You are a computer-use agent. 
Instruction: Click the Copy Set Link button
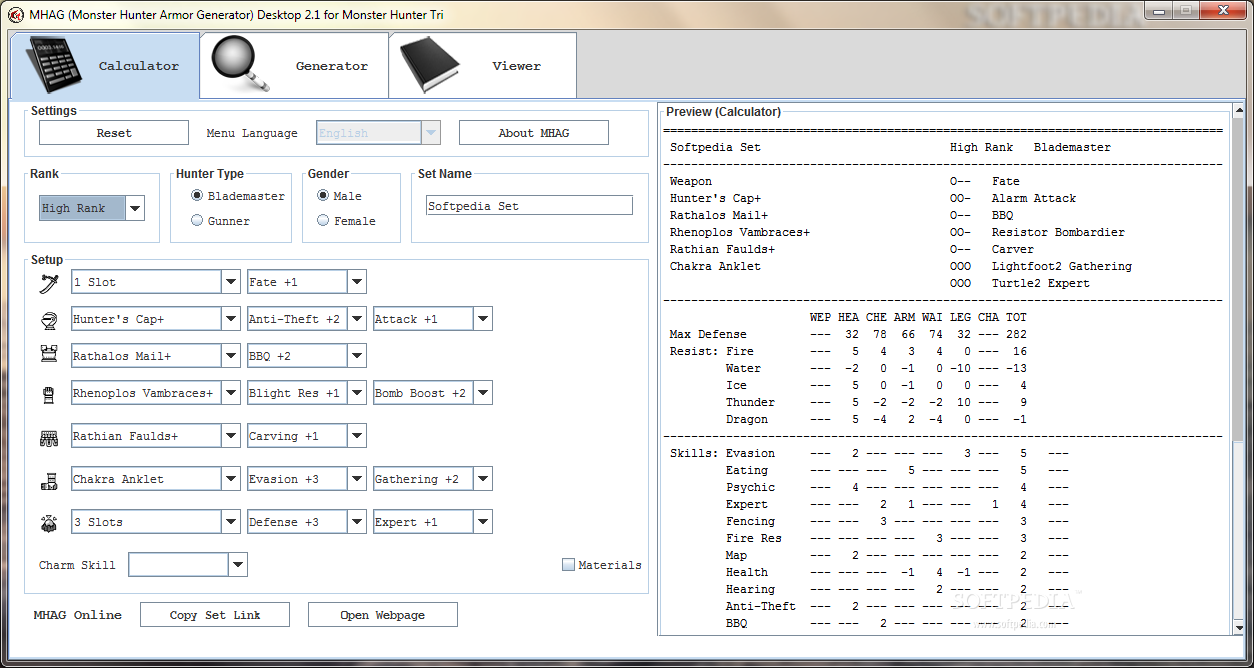(215, 615)
